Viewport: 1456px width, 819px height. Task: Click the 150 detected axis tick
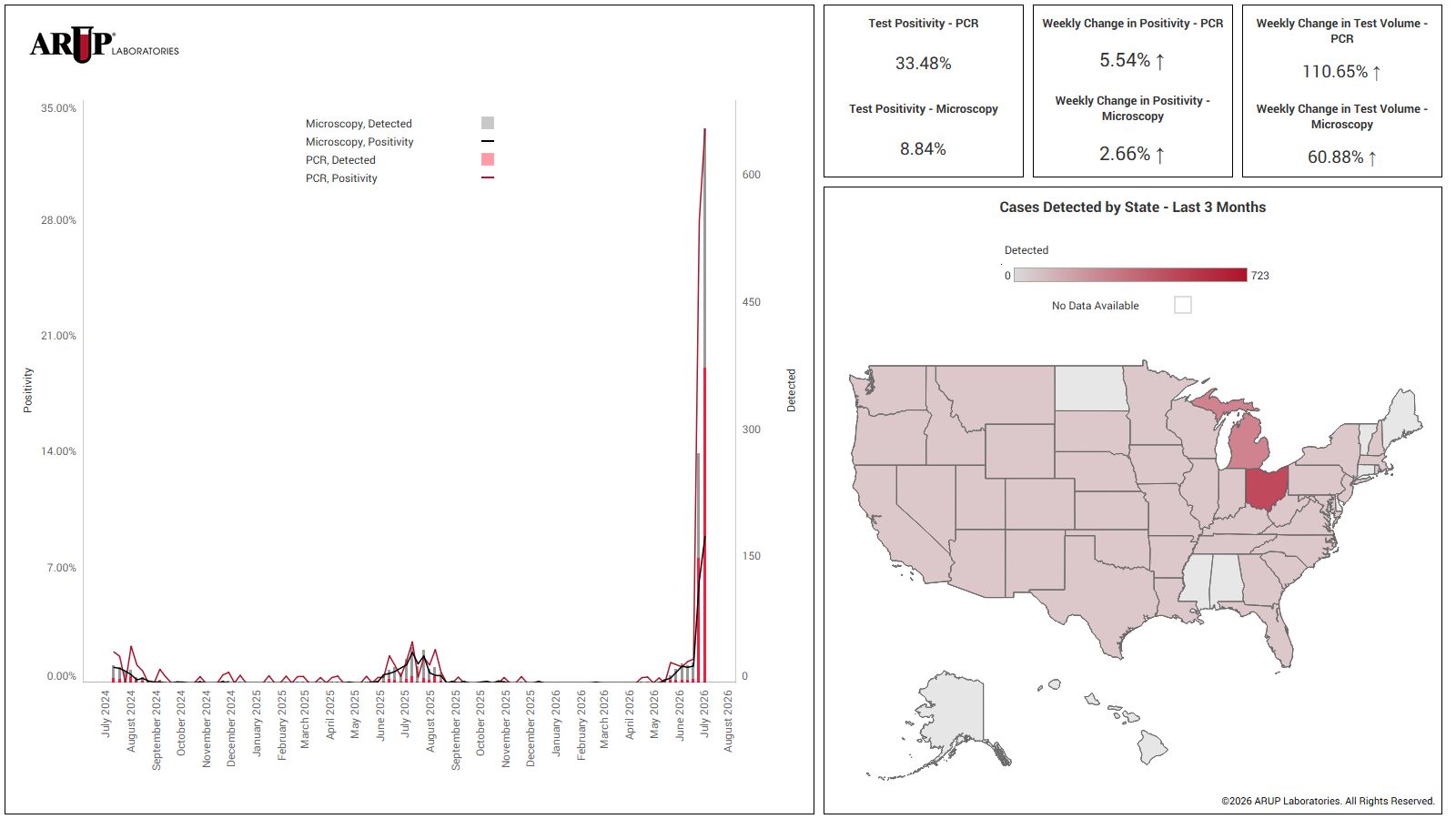(x=751, y=556)
